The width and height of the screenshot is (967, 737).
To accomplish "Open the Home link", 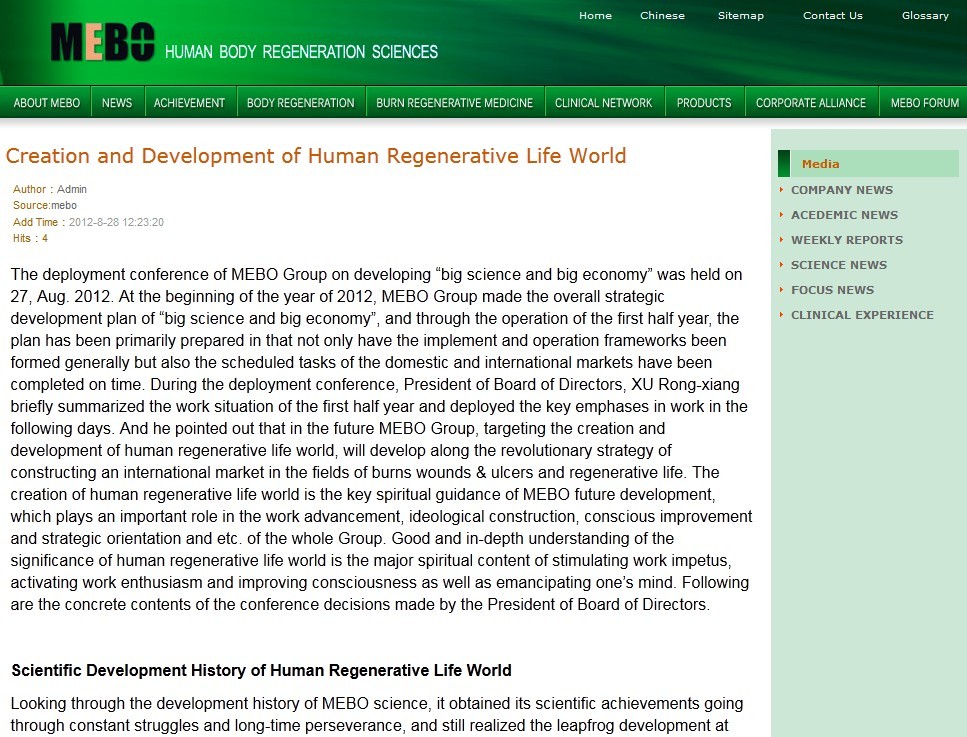I will point(595,15).
